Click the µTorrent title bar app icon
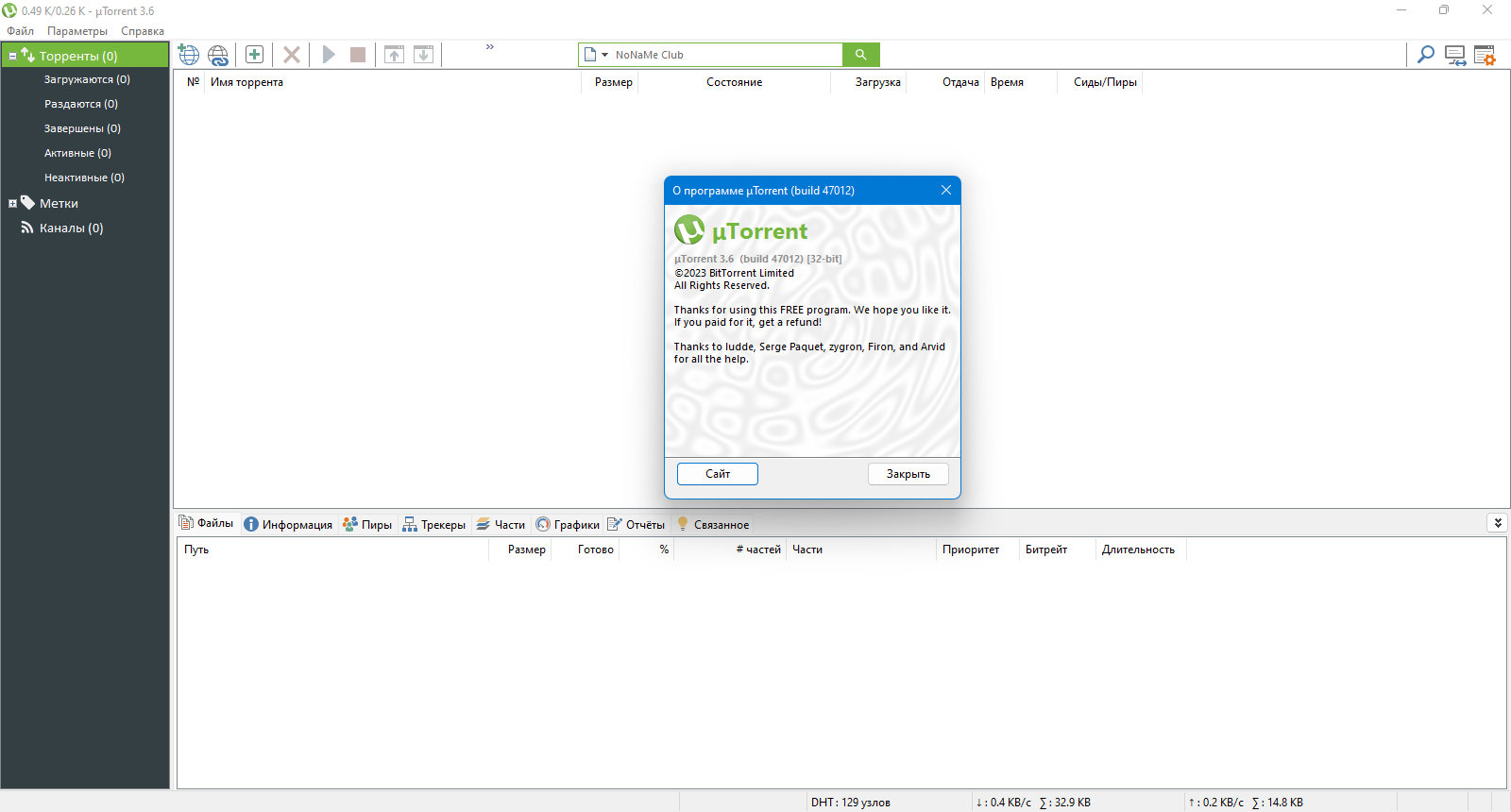This screenshot has width=1511, height=812. [x=9, y=10]
